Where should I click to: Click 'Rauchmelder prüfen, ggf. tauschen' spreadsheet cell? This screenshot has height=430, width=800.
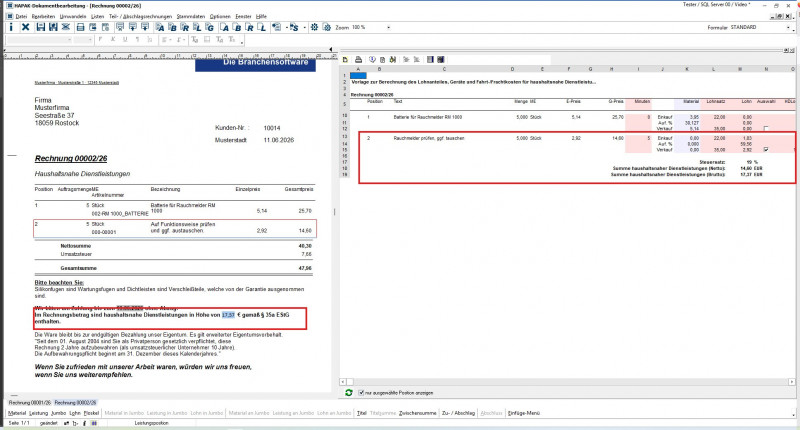coord(429,138)
